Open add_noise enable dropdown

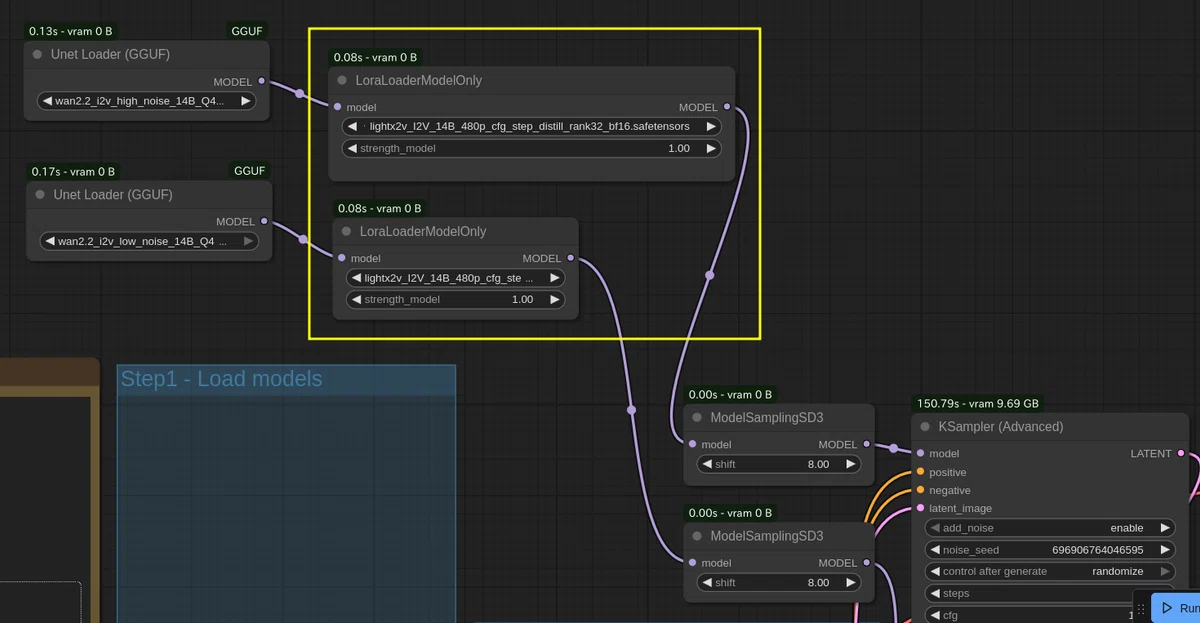(1050, 527)
